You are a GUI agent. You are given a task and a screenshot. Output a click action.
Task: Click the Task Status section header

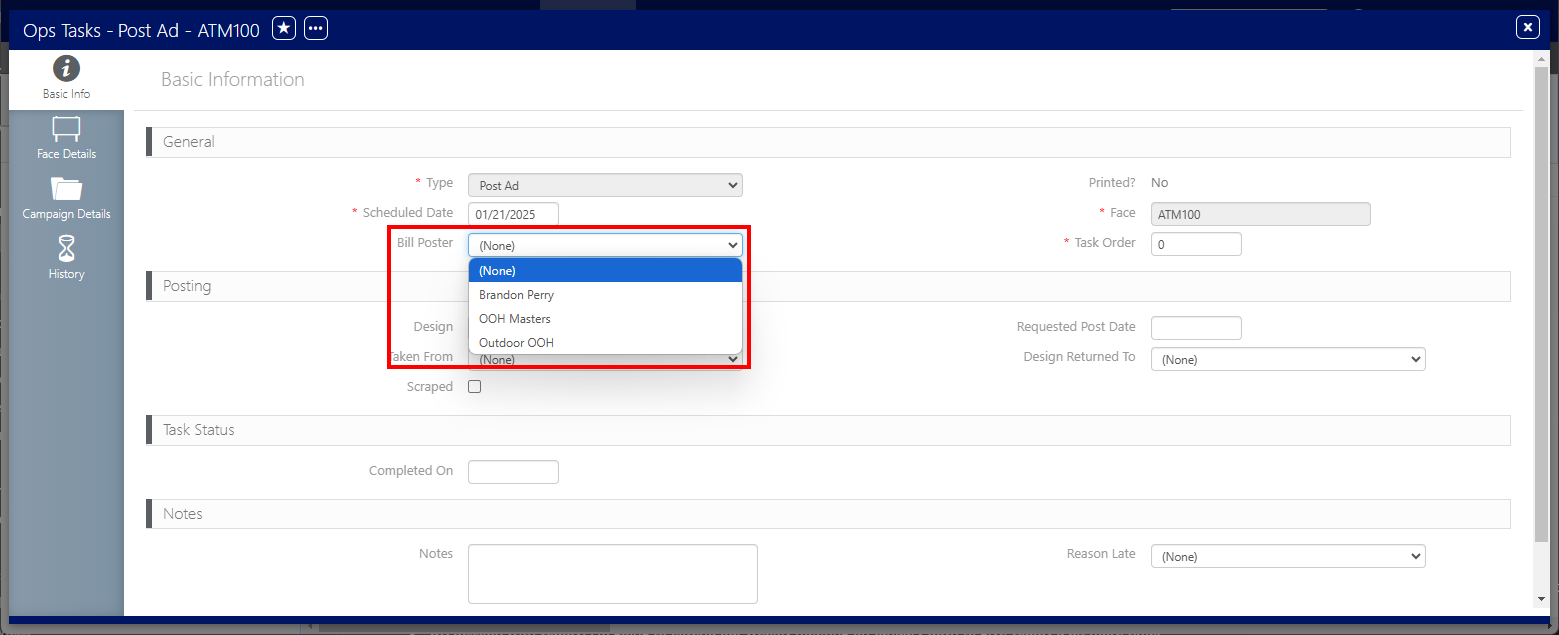click(828, 430)
